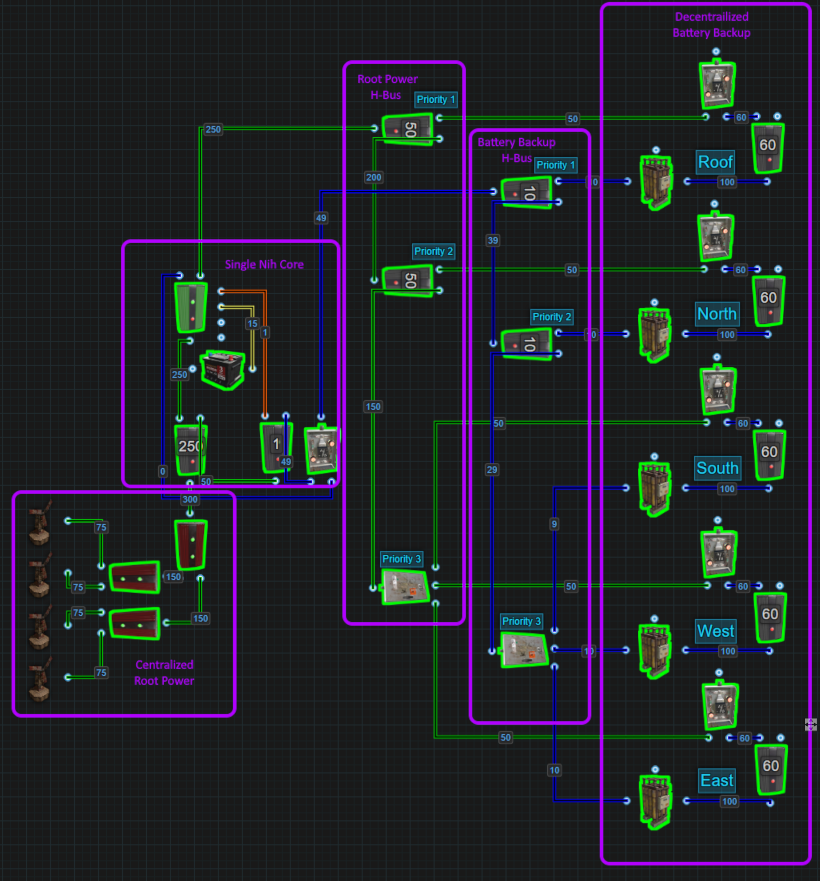The width and height of the screenshot is (820, 881).
Task: Select the battery rack left of North label
Action: [655, 335]
